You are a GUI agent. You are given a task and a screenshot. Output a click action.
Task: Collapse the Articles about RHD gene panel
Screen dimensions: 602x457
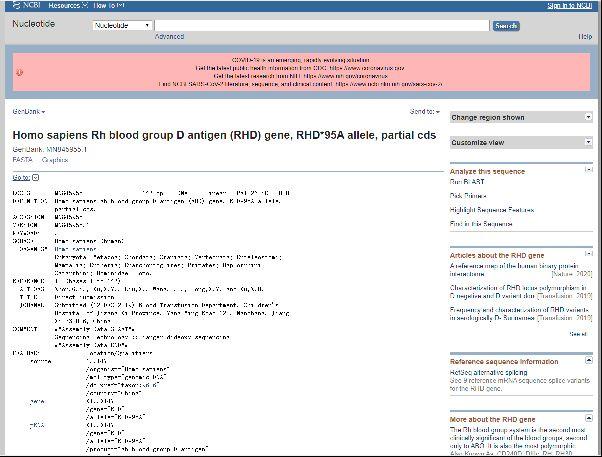point(588,256)
